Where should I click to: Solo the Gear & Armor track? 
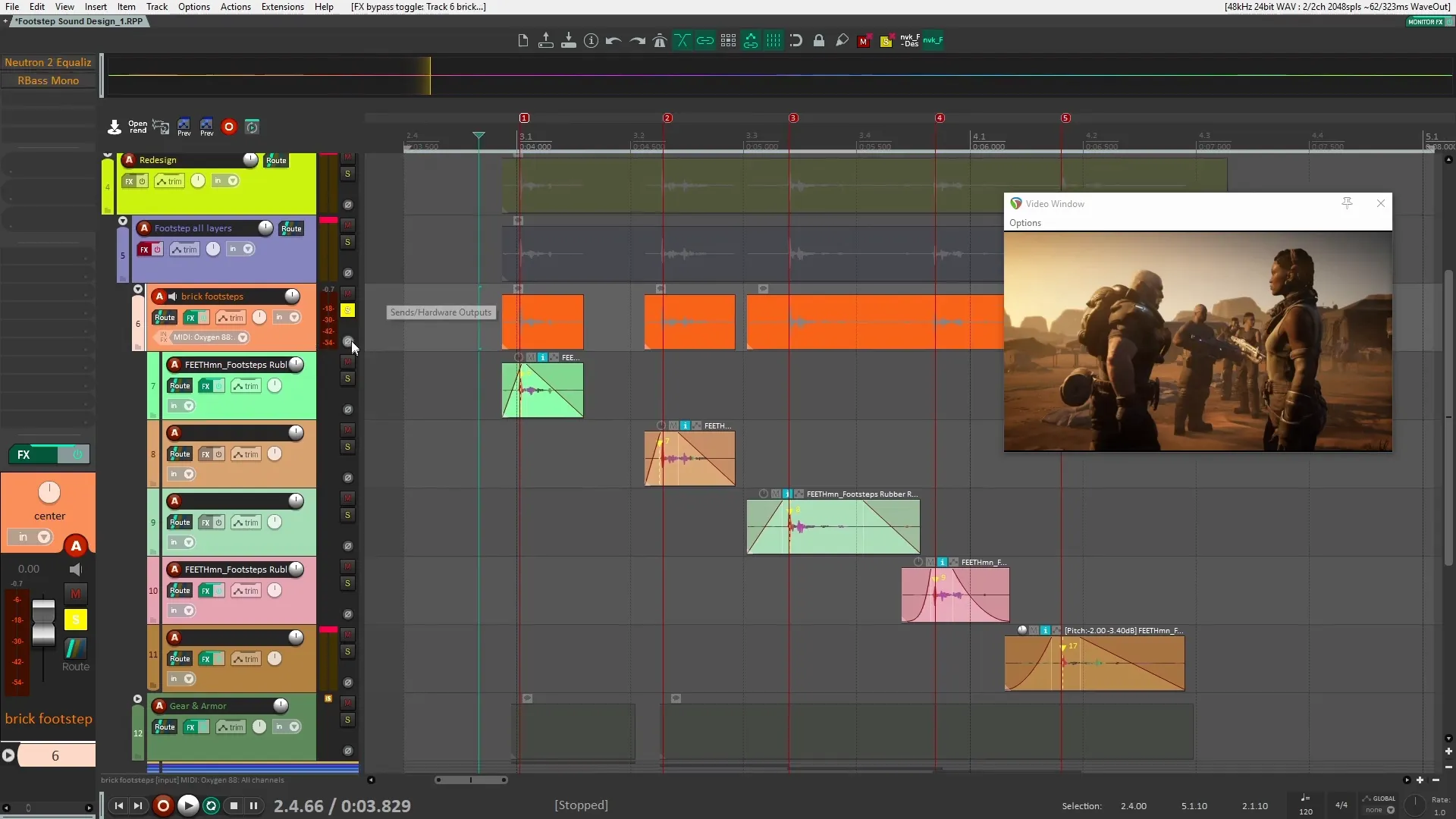(348, 720)
